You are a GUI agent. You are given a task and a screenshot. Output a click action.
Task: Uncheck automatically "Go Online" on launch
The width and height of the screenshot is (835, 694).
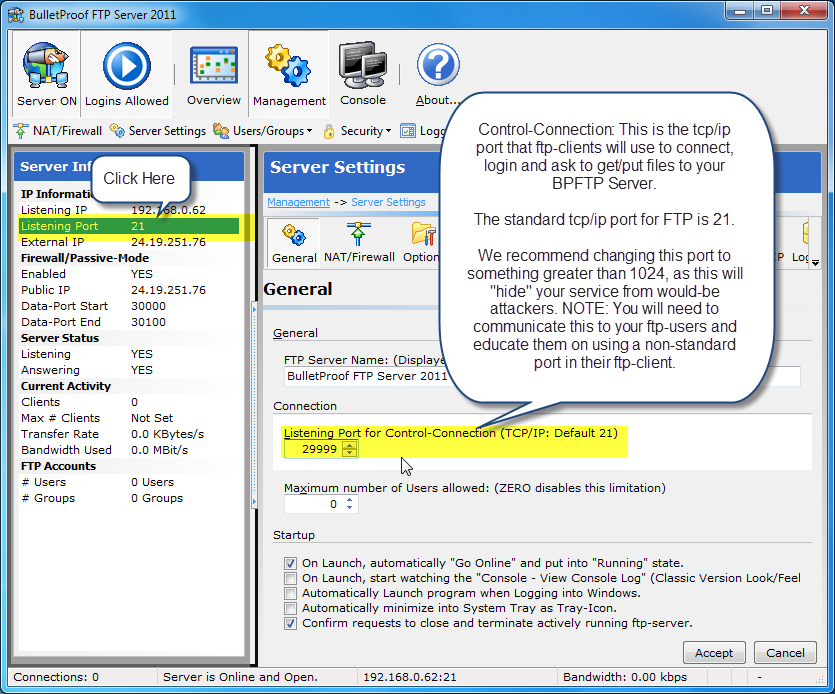pyautogui.click(x=290, y=563)
